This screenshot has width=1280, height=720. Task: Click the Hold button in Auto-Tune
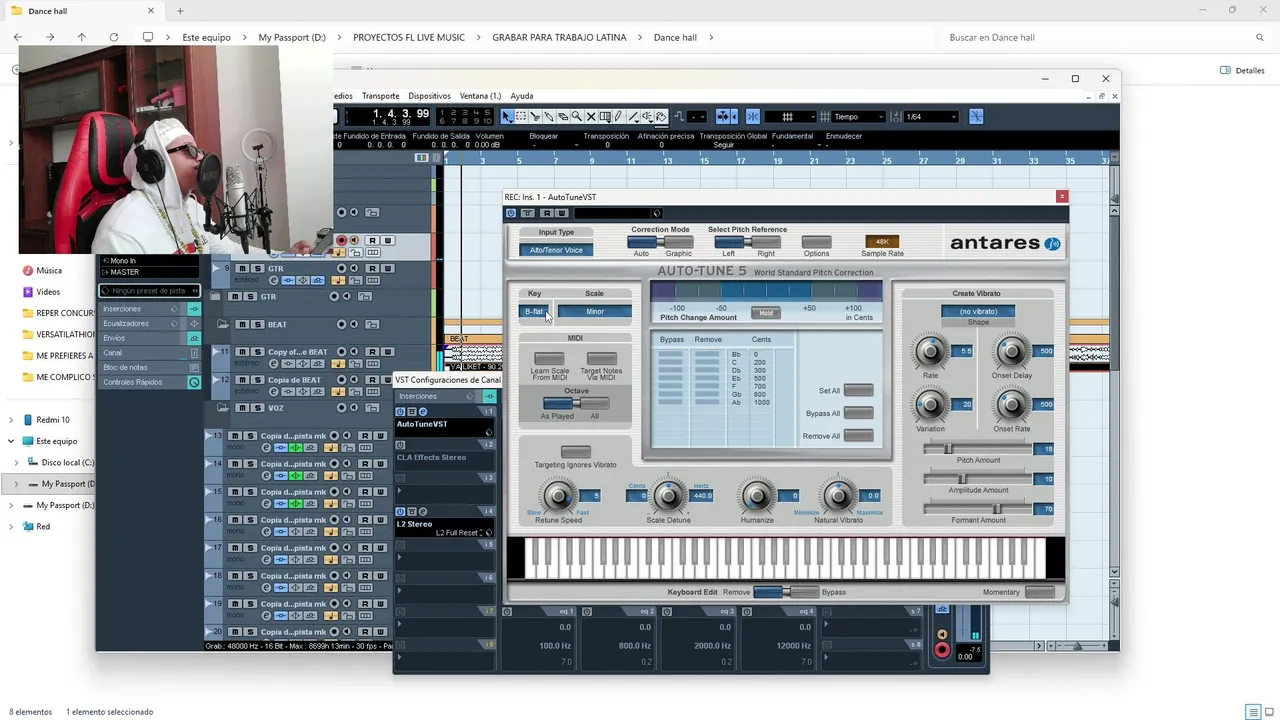[x=766, y=313]
